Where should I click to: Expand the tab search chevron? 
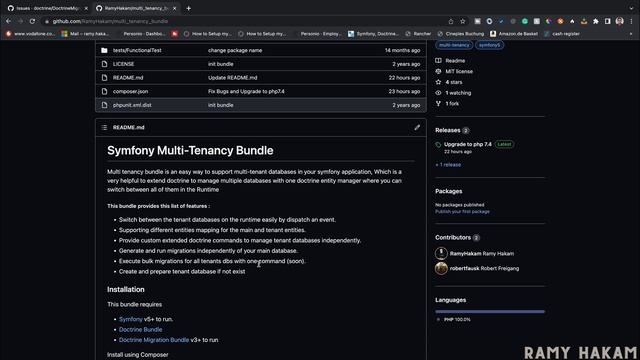[x=631, y=8]
